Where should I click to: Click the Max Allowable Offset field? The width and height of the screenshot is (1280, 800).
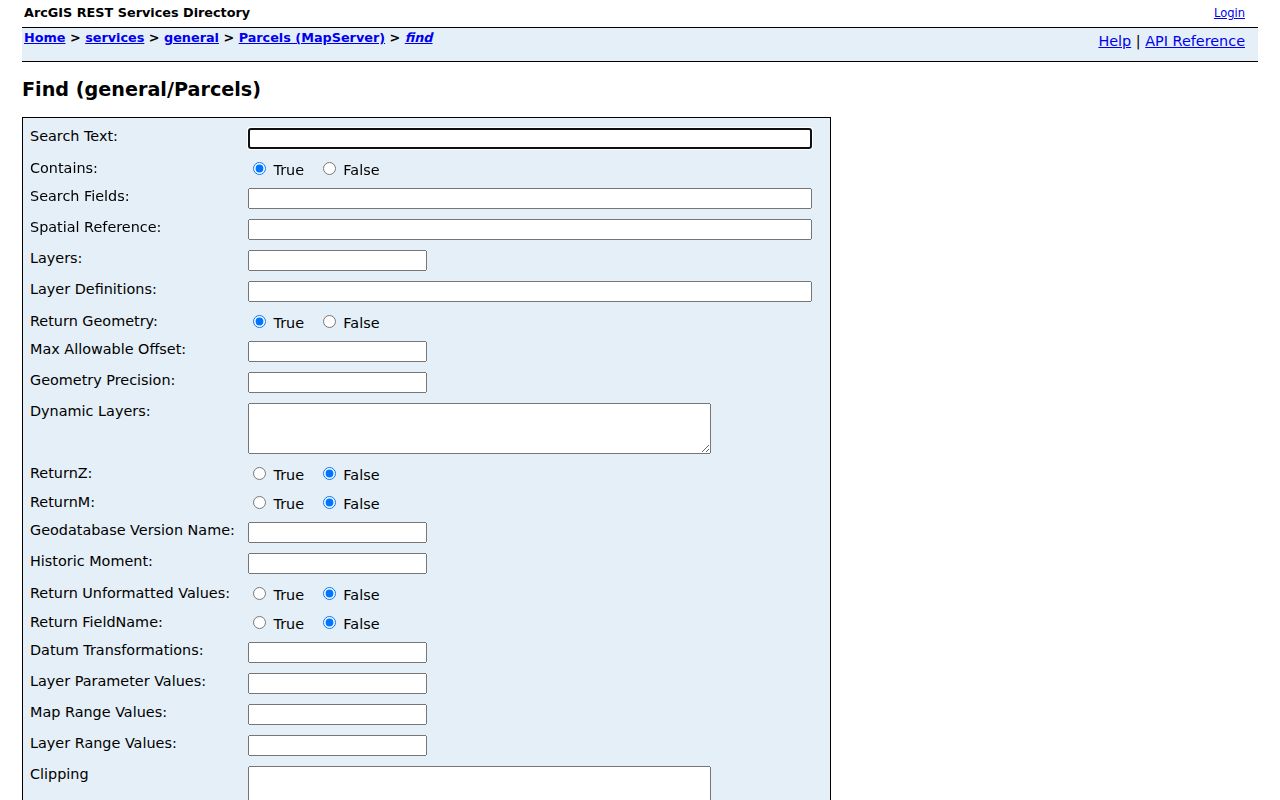[337, 352]
